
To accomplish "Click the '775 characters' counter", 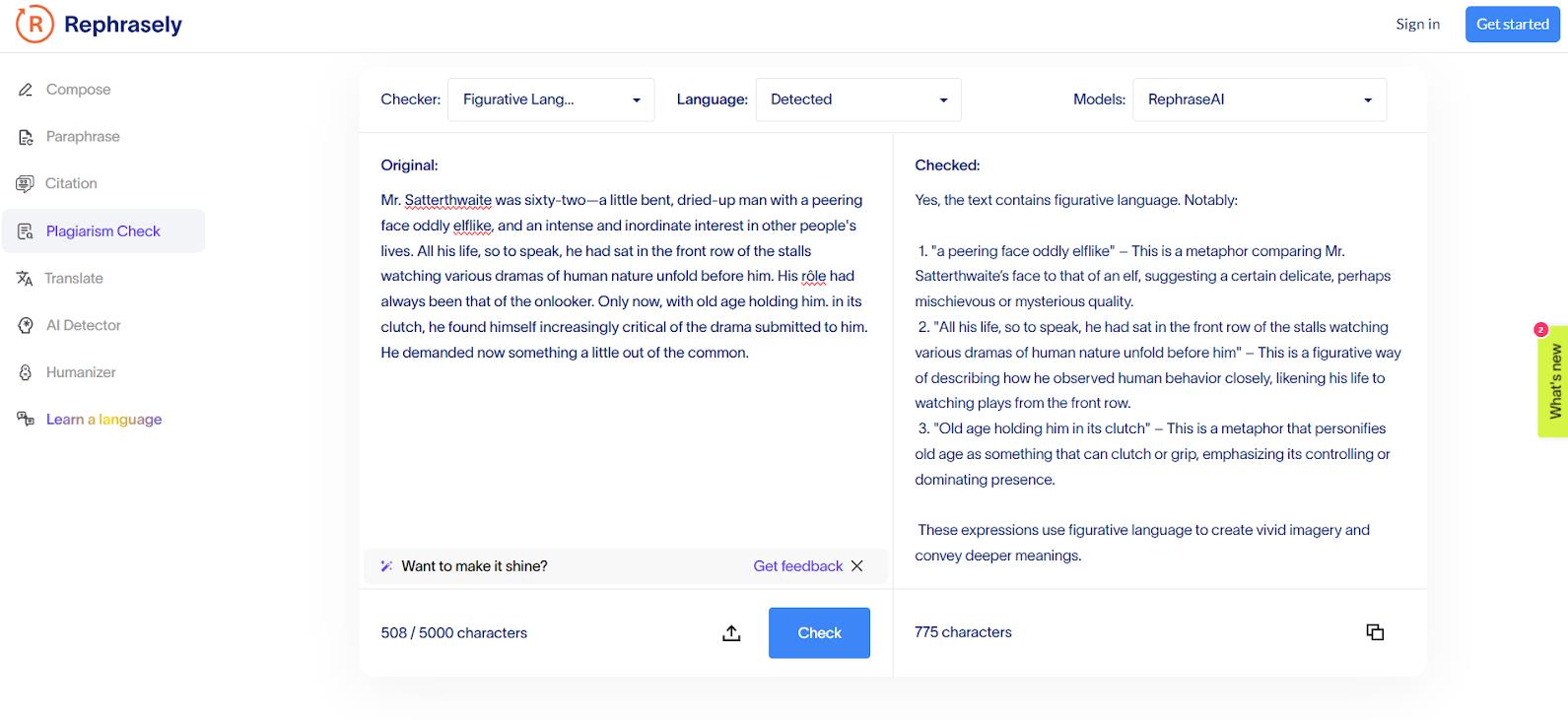I will point(963,632).
